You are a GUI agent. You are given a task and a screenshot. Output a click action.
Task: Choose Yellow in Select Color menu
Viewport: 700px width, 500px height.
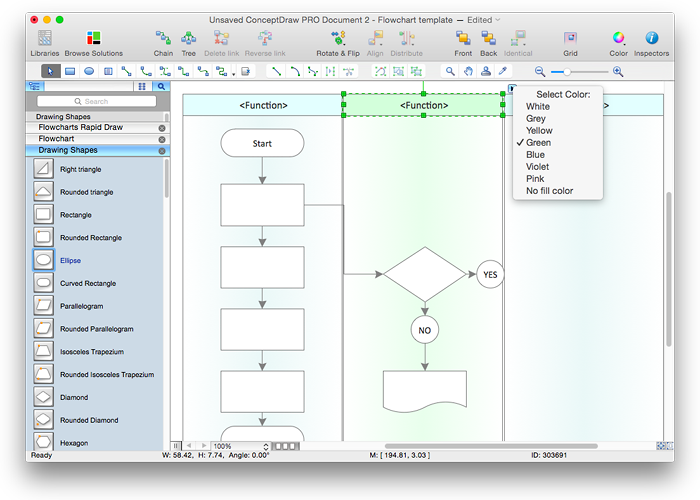(x=558, y=130)
